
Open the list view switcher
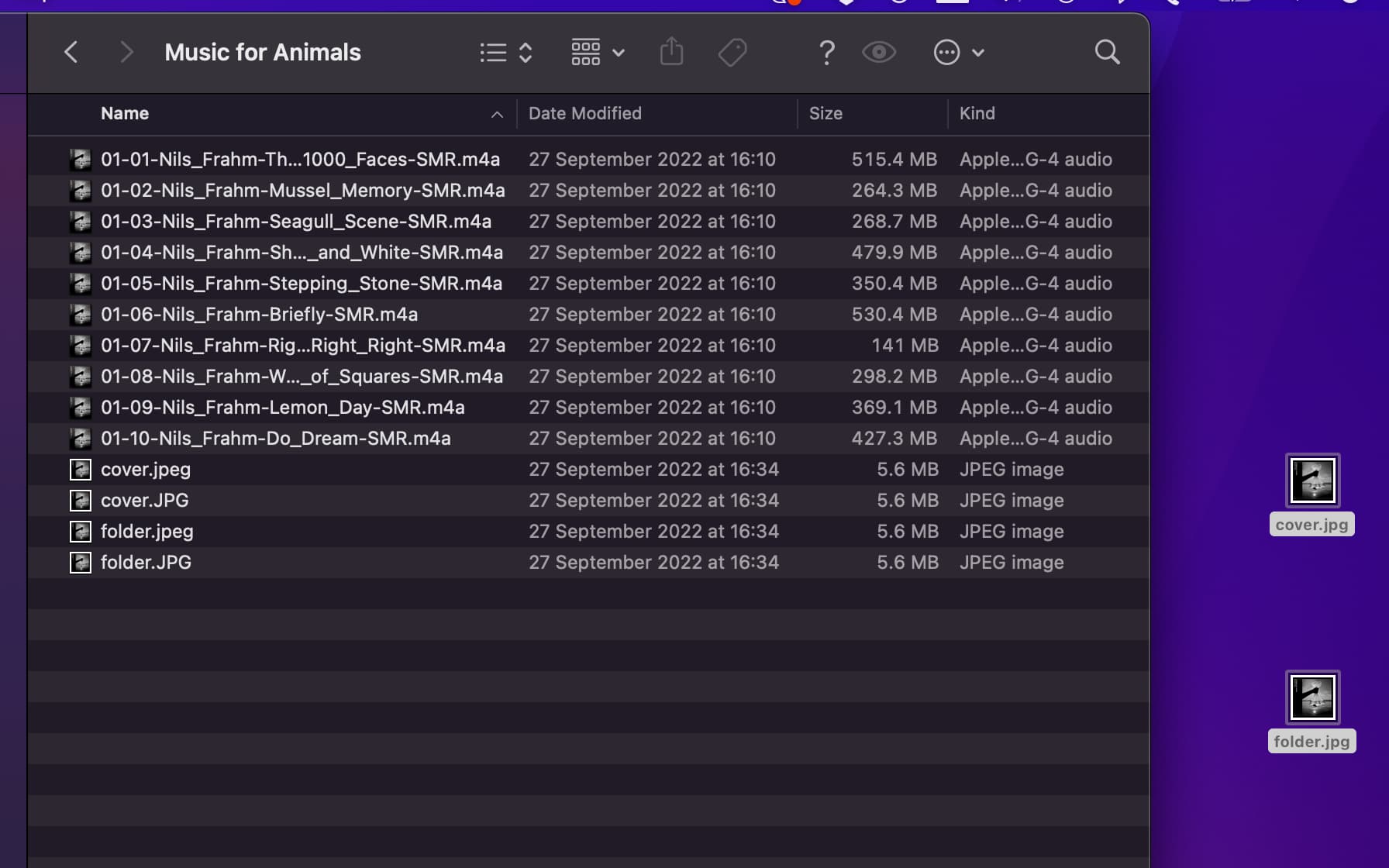[505, 53]
